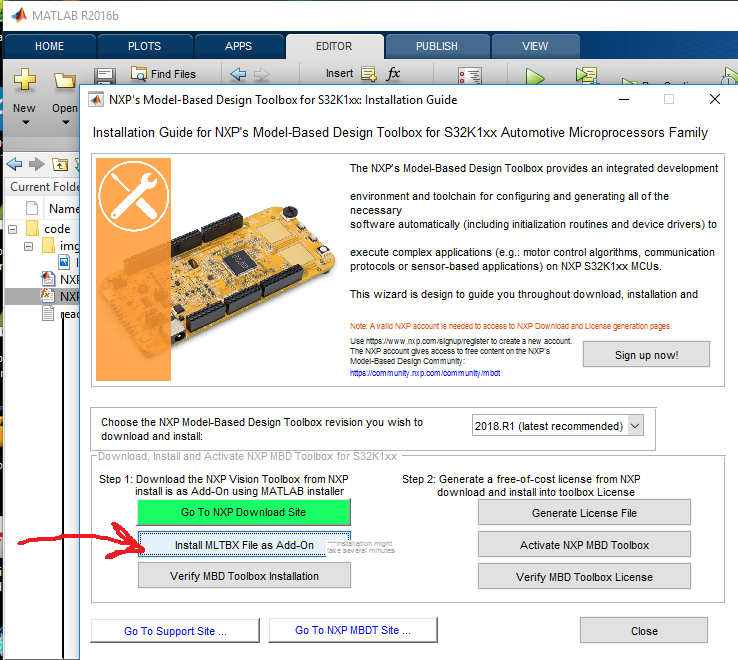This screenshot has width=738, height=660.
Task: Click the Breakpoints toolbar icon
Action: point(470,76)
